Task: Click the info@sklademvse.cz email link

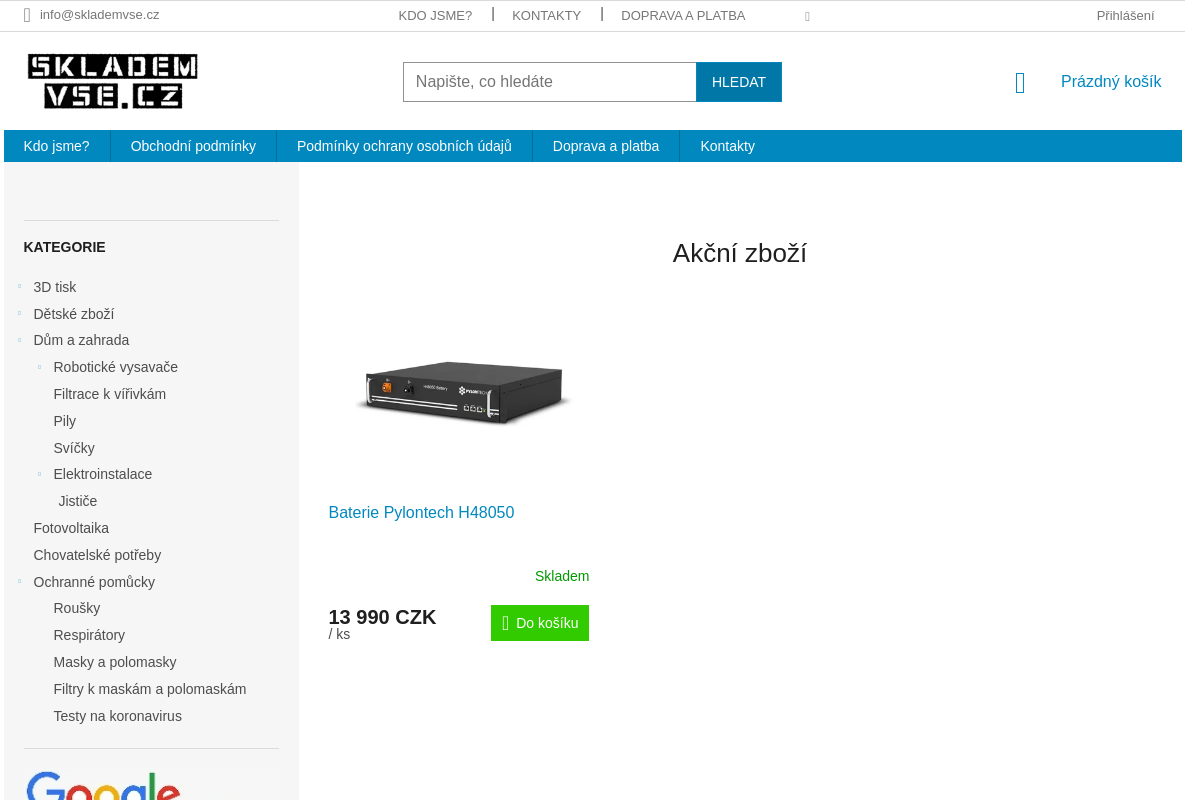Action: (99, 15)
